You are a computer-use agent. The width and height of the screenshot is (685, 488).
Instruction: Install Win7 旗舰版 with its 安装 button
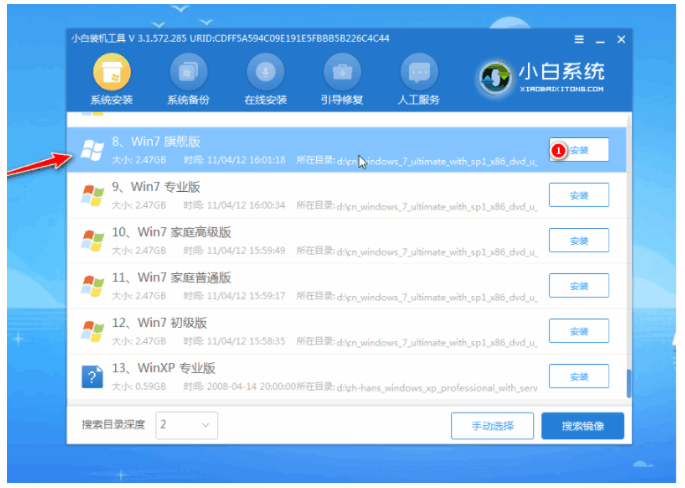coord(579,150)
